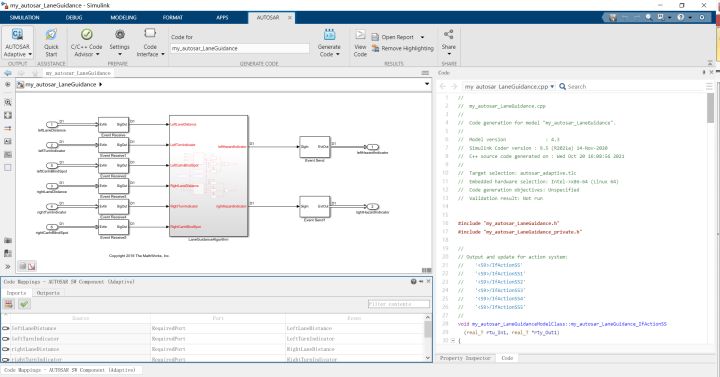
Task: Open the LaneGuidanceAlgorithm subsystem block
Action: coord(208,176)
